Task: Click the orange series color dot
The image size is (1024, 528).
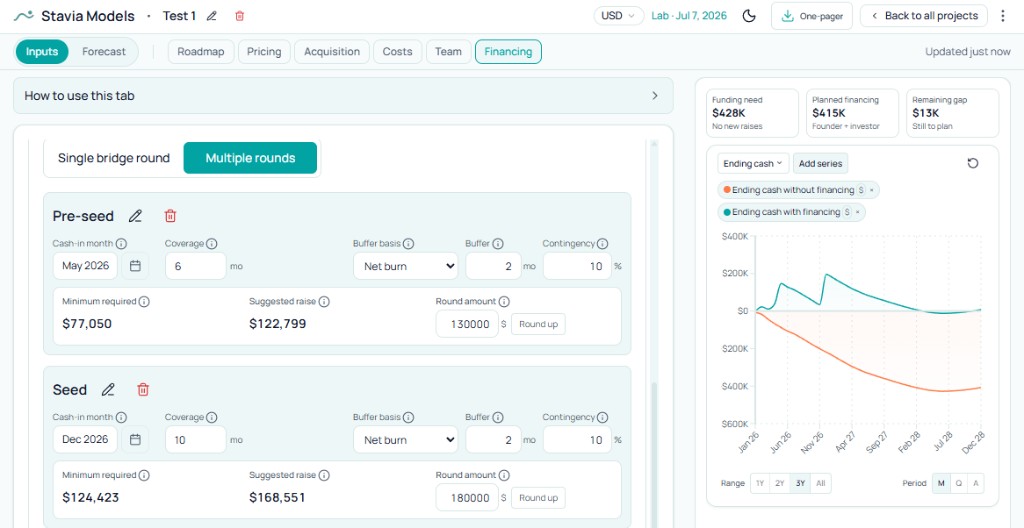Action: pos(727,190)
